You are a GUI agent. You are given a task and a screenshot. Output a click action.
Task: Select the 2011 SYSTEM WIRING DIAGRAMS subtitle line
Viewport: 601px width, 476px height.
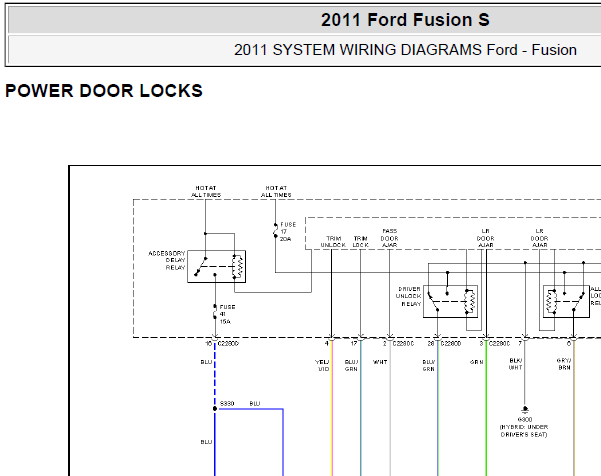tap(405, 50)
